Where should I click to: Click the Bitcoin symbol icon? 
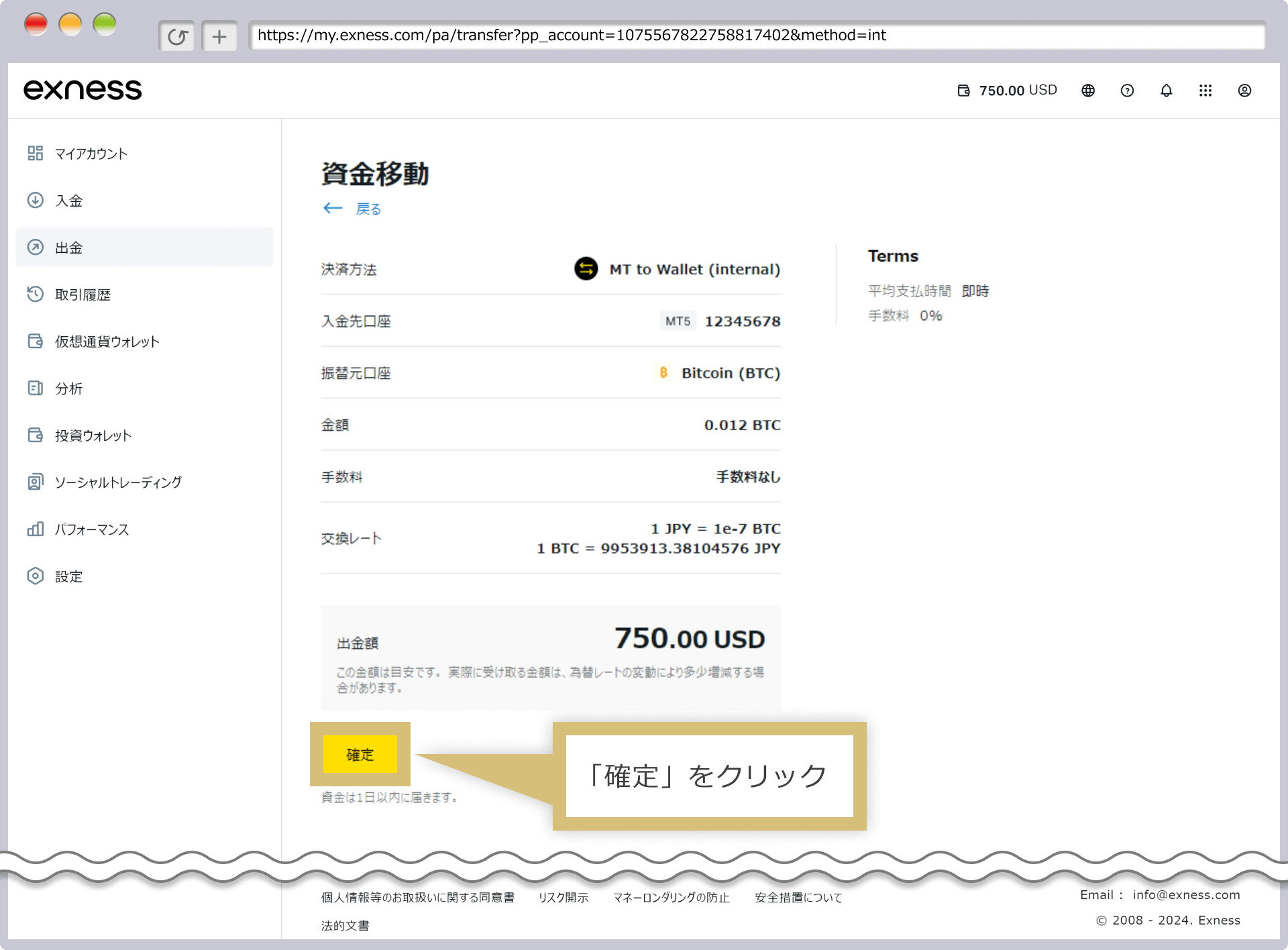click(663, 372)
